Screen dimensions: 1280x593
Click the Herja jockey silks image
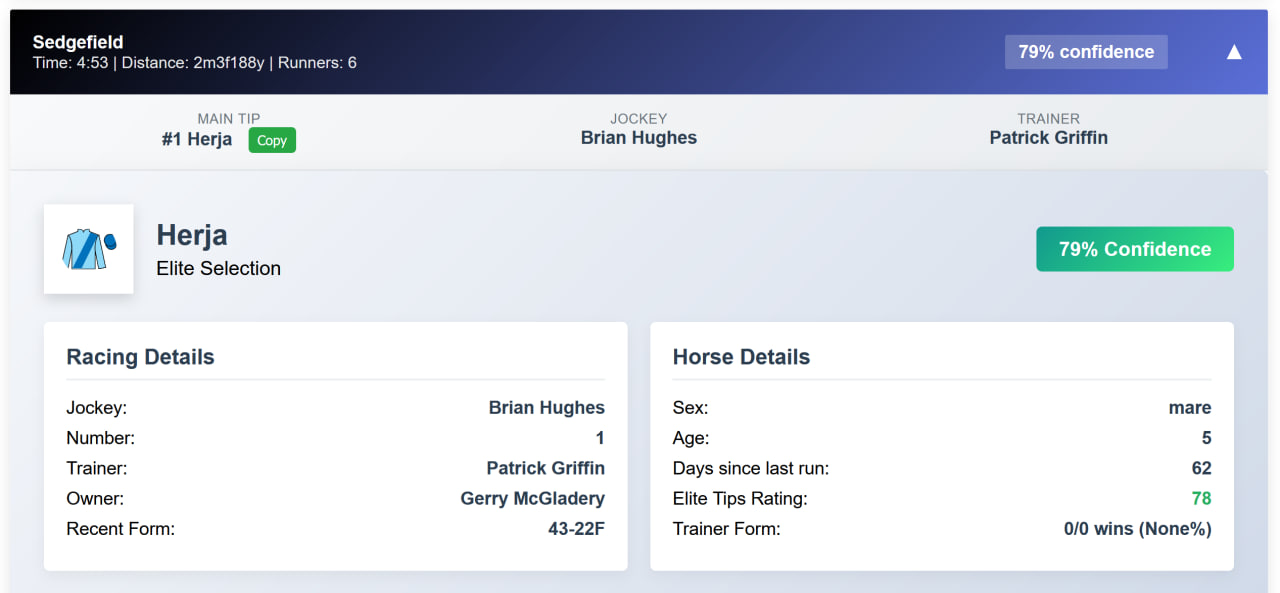[x=89, y=249]
